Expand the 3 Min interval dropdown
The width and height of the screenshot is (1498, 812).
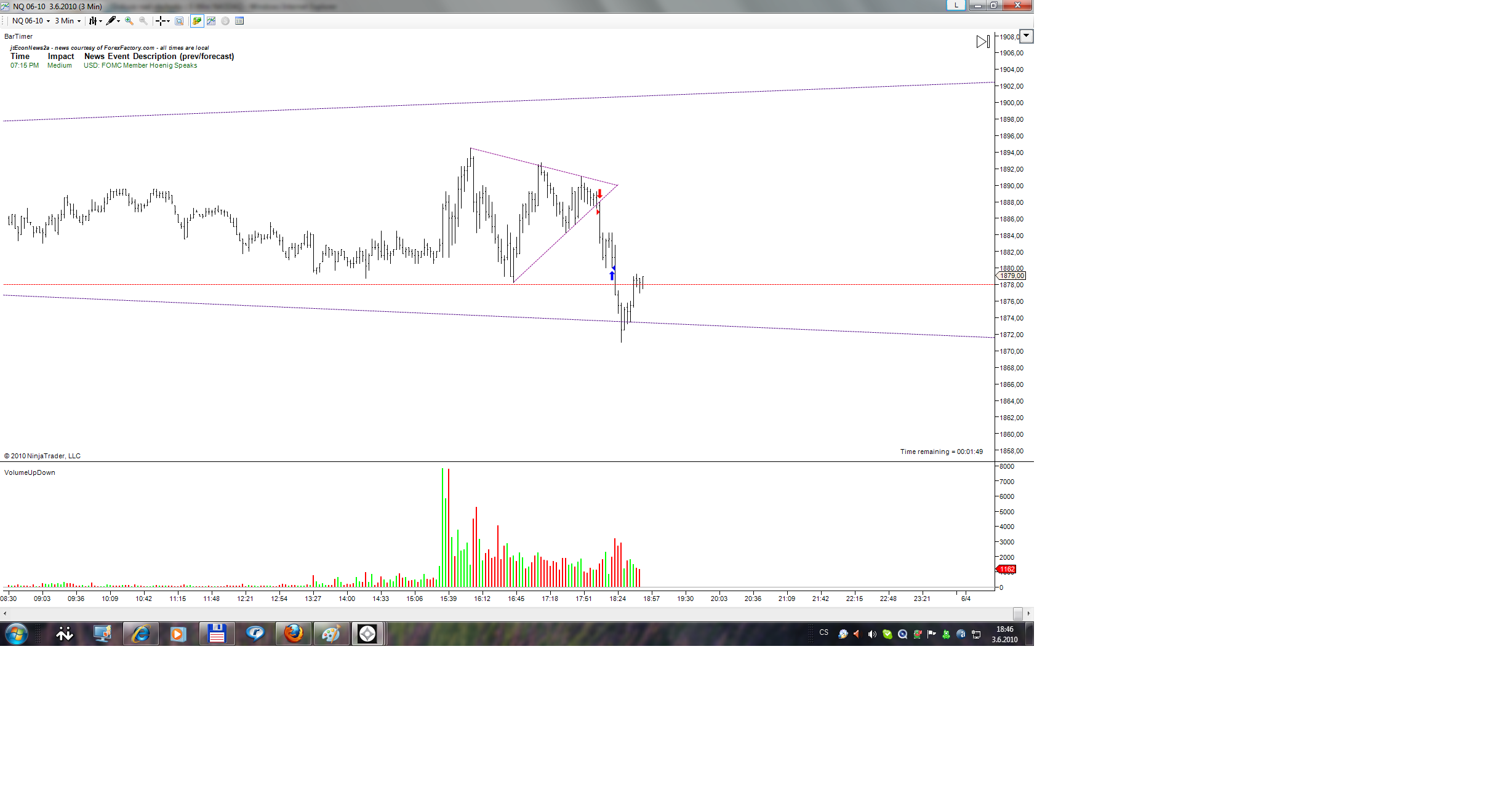click(x=79, y=21)
